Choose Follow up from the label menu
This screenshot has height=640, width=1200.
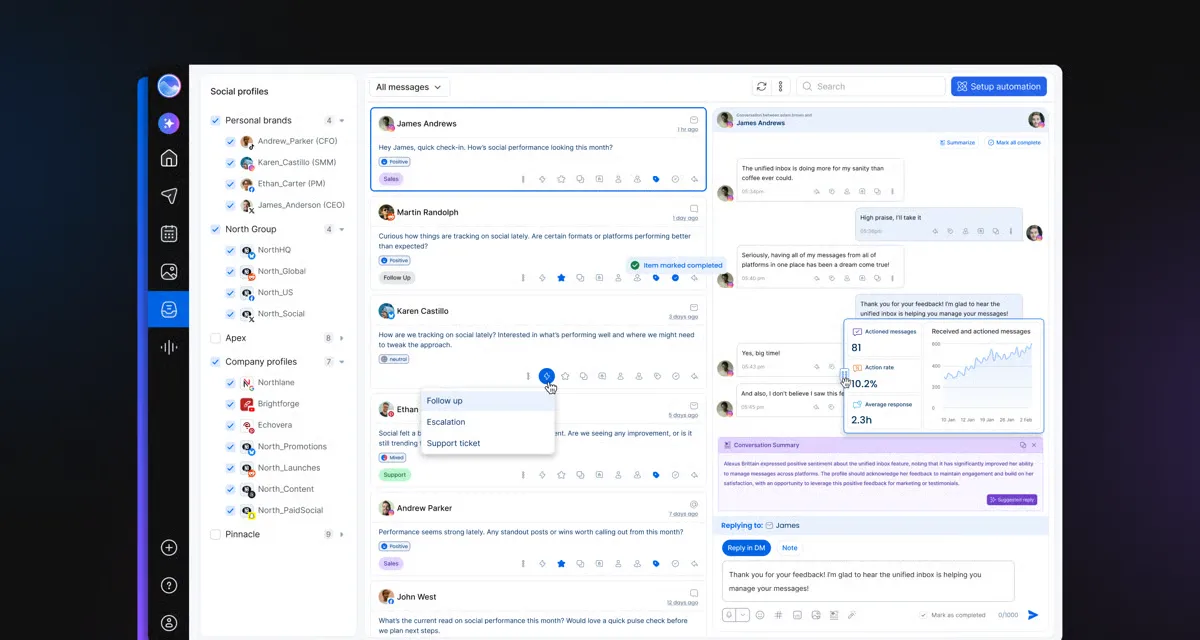click(x=488, y=401)
